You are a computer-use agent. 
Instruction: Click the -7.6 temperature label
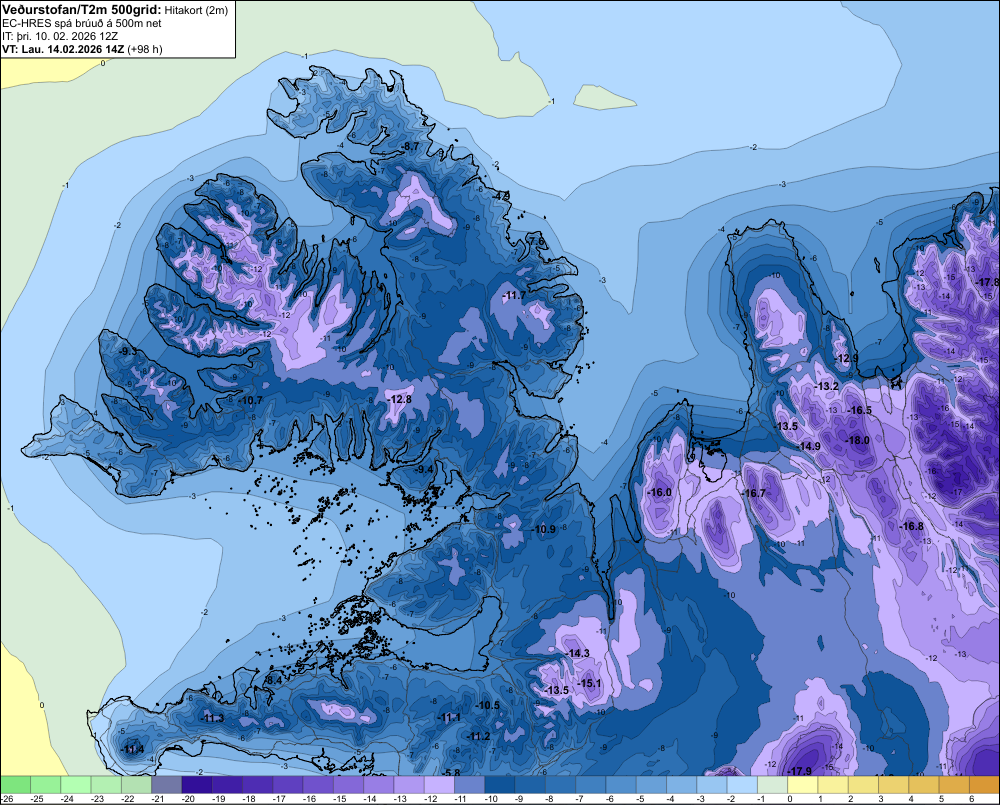point(536,241)
